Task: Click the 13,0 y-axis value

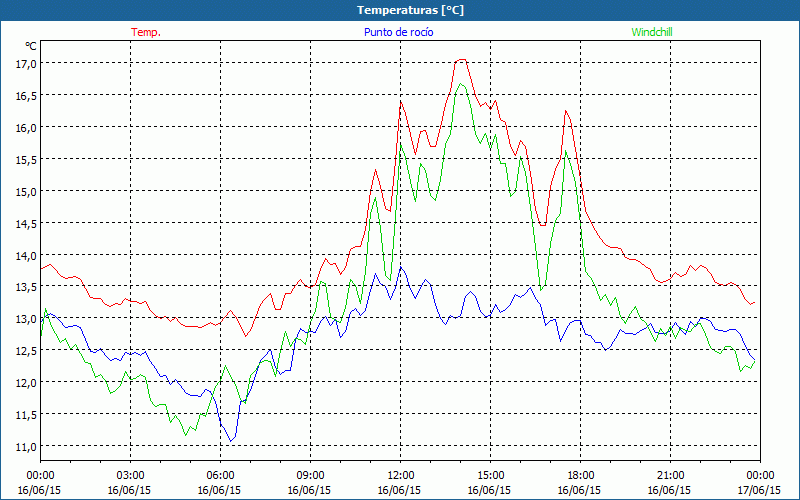Action: (28, 319)
